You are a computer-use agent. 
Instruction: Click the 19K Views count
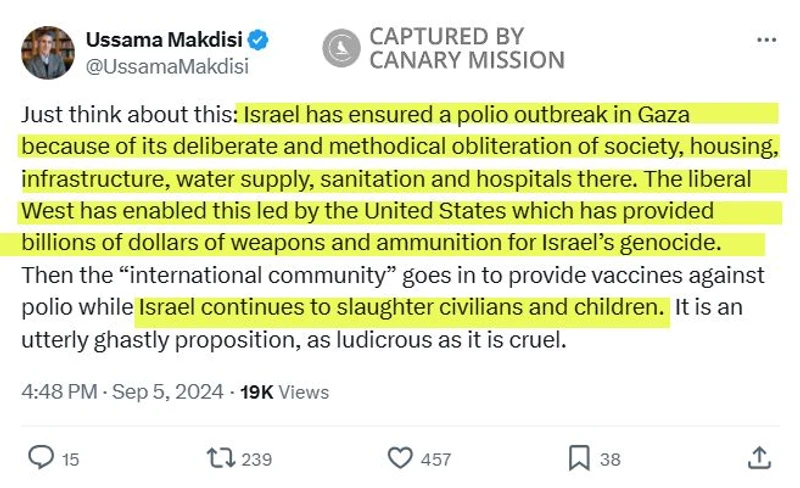pos(282,392)
